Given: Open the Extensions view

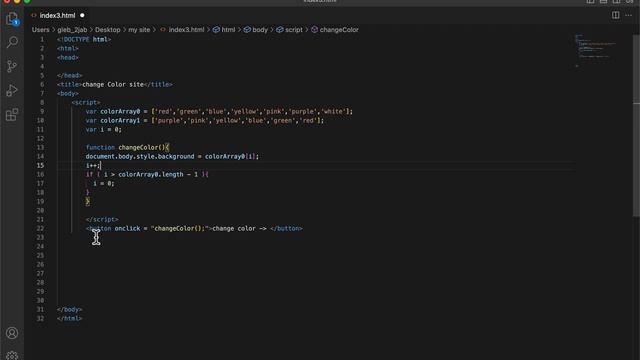Looking at the screenshot, I should coord(12,115).
